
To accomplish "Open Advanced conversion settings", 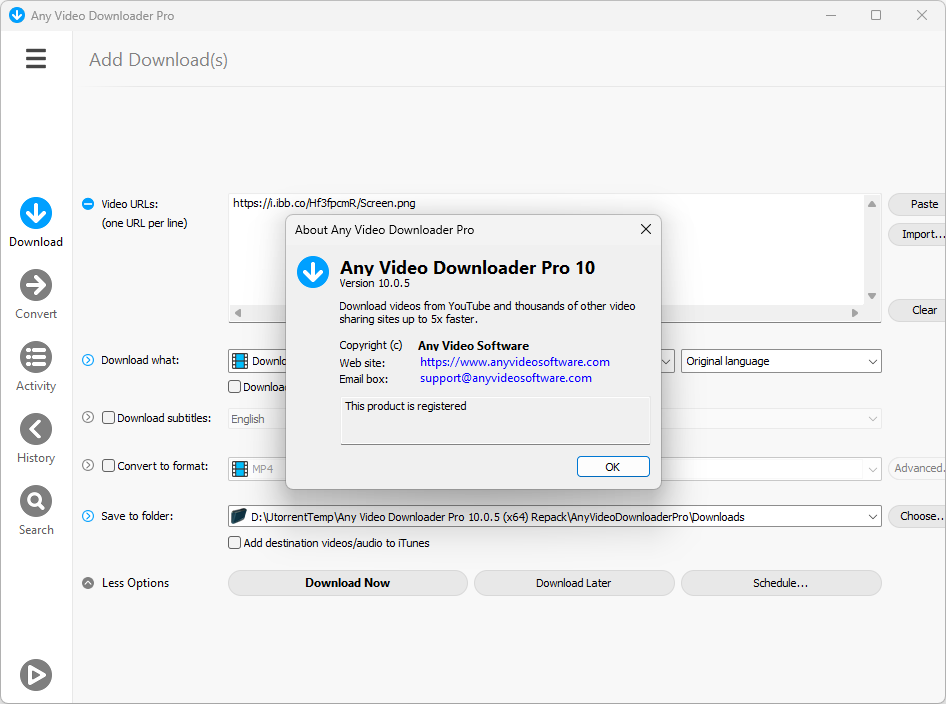I will coord(918,468).
